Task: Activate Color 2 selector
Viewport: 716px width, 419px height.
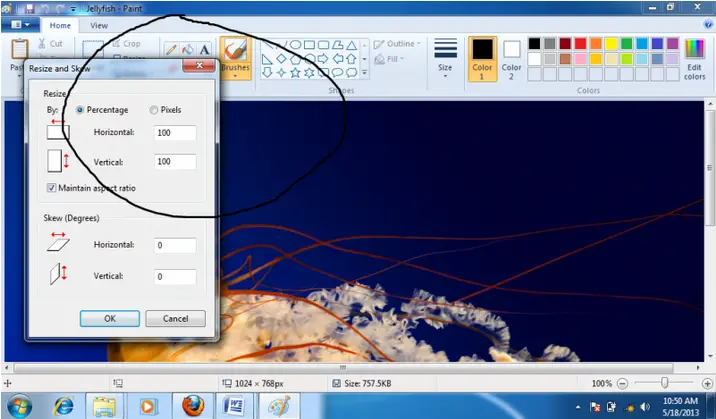Action: click(x=511, y=59)
